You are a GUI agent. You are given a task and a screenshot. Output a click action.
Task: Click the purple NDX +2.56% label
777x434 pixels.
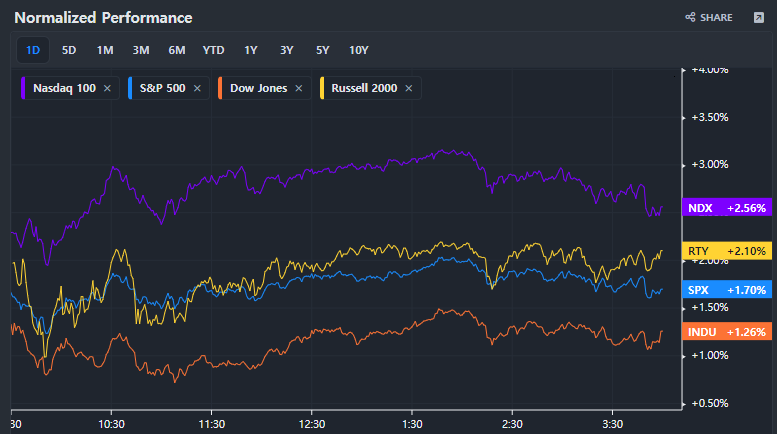[x=727, y=208]
